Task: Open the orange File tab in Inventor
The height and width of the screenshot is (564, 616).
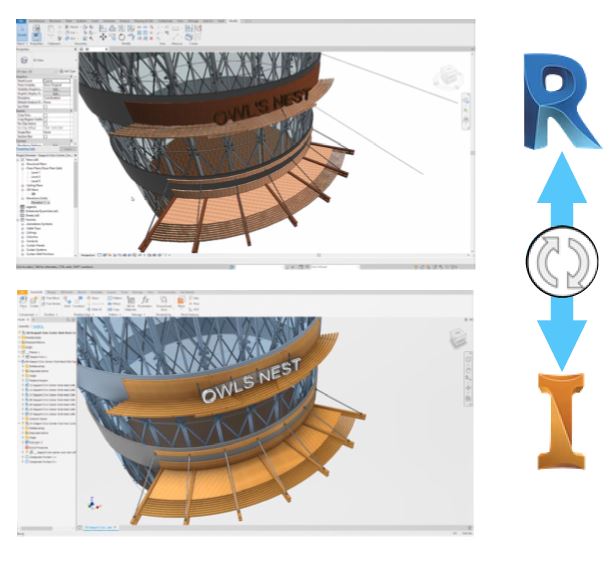Action: (x=22, y=292)
